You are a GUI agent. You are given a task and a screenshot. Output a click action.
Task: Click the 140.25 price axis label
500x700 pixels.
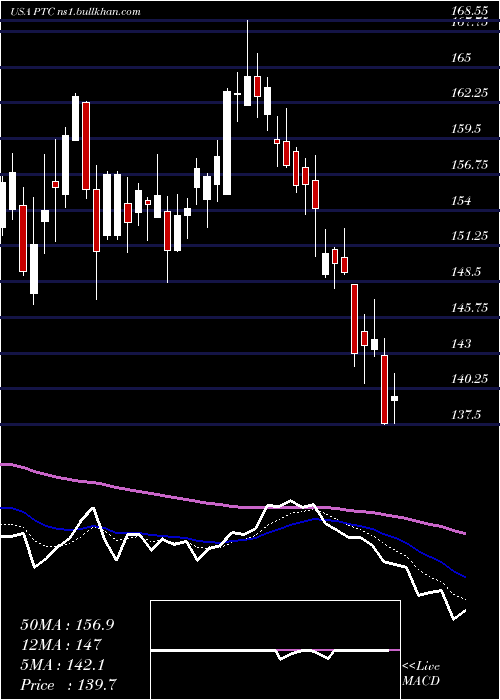469,379
